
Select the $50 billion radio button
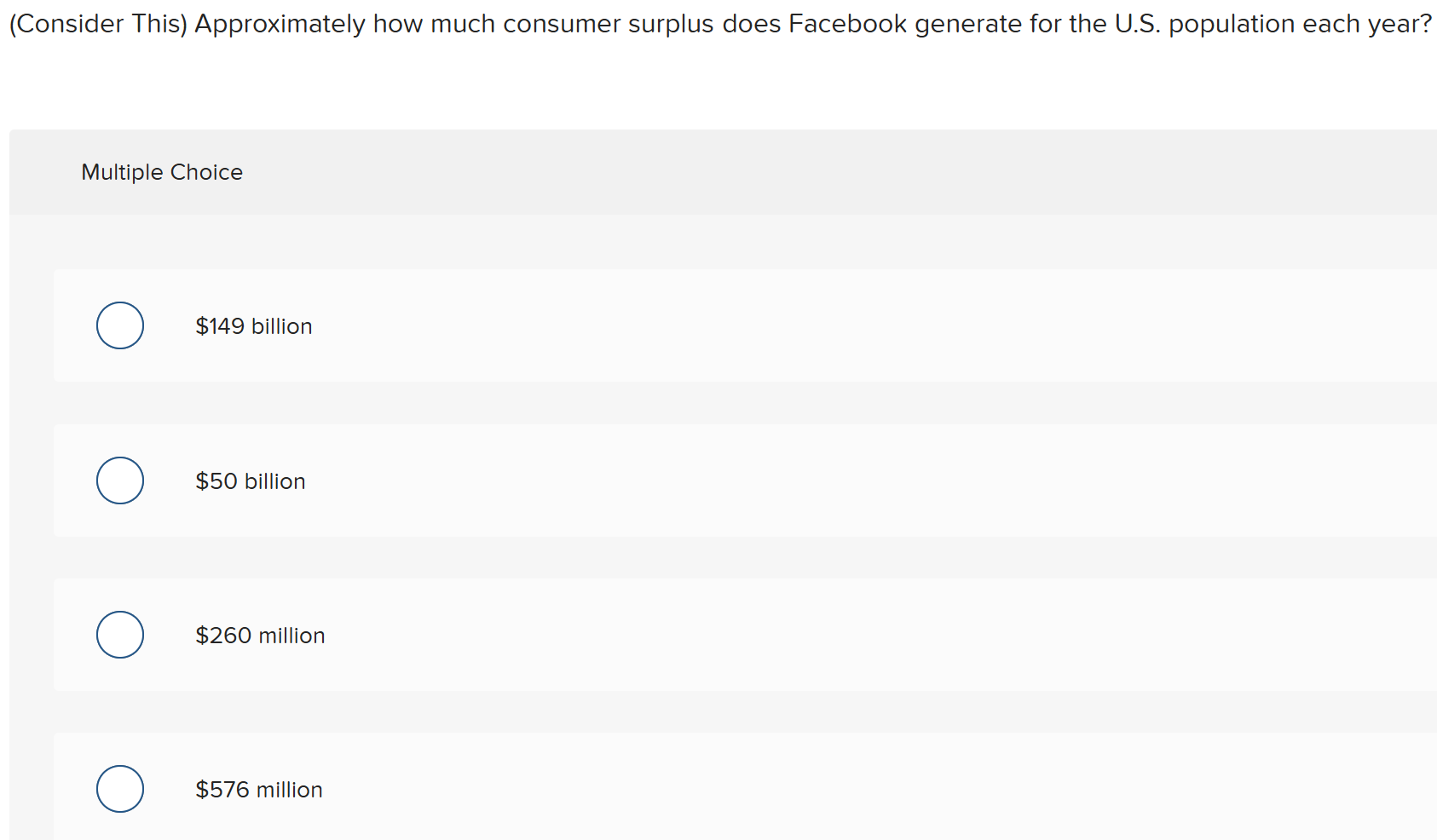[x=119, y=480]
